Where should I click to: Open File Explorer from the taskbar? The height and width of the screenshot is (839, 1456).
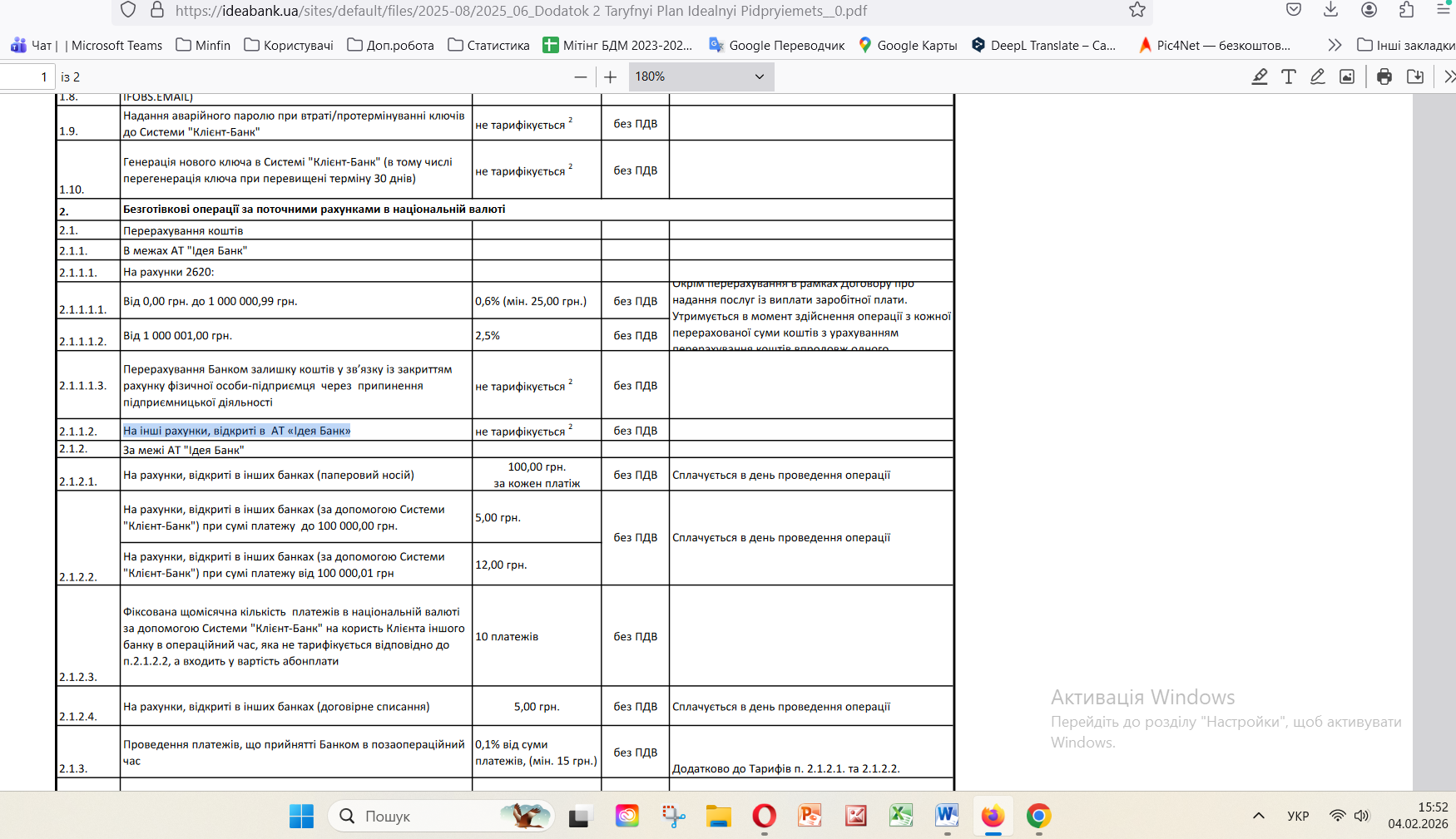[x=719, y=817]
